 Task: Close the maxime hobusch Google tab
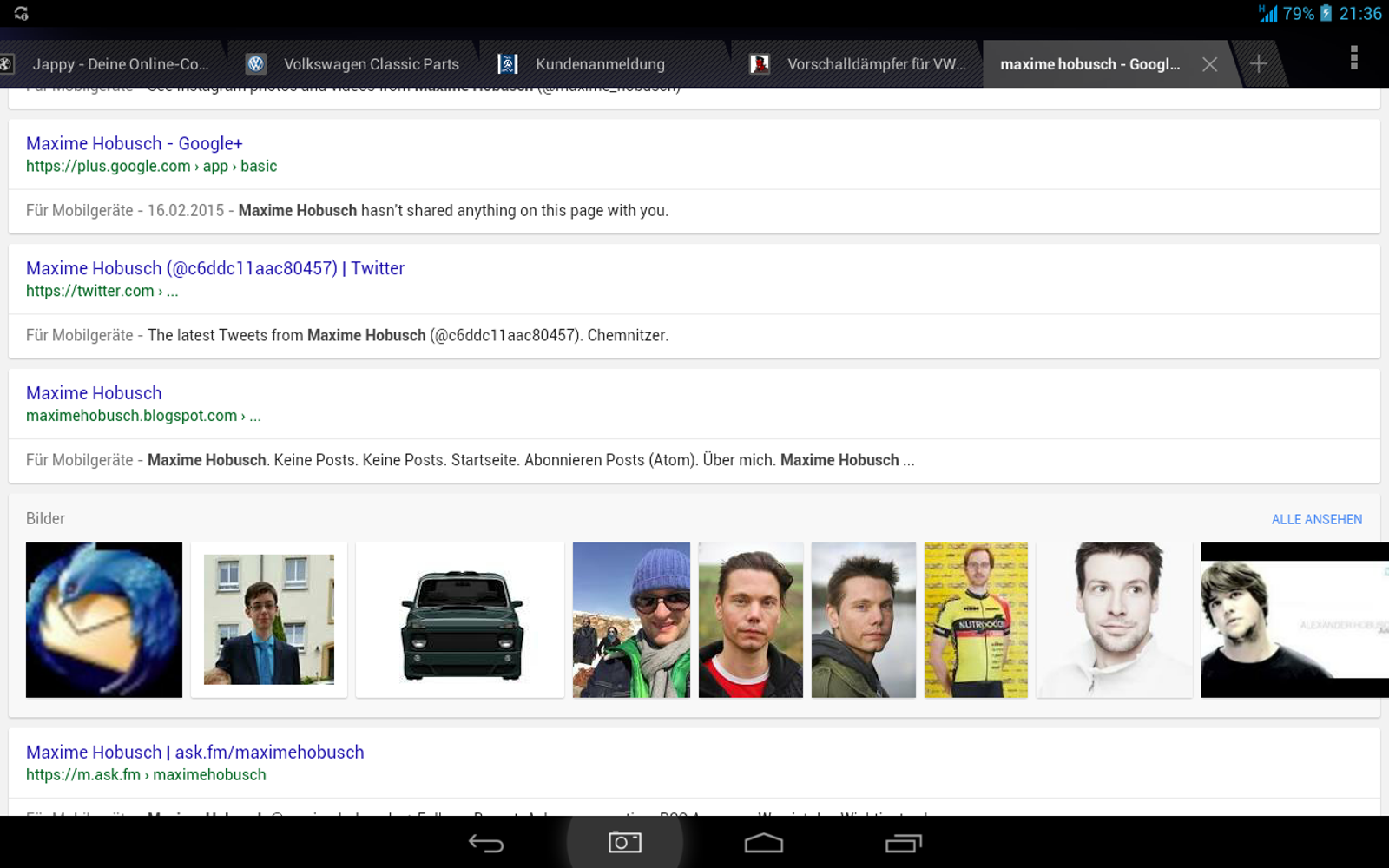1209,64
